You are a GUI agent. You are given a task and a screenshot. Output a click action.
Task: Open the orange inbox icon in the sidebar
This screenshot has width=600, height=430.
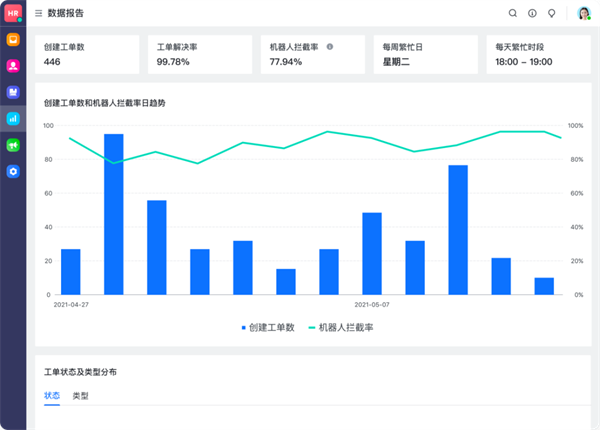tap(13, 40)
